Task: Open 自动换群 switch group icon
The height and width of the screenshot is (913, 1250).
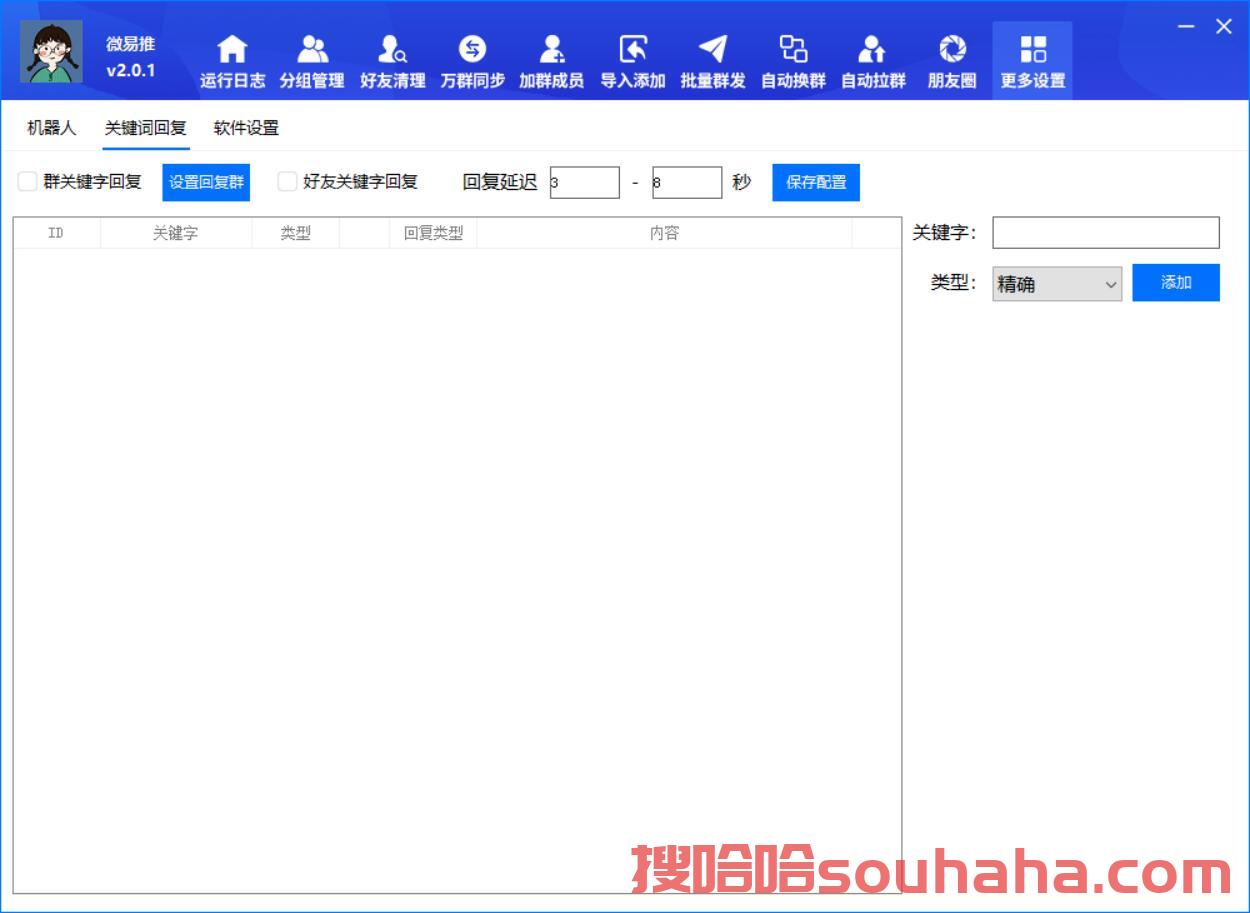Action: point(793,50)
